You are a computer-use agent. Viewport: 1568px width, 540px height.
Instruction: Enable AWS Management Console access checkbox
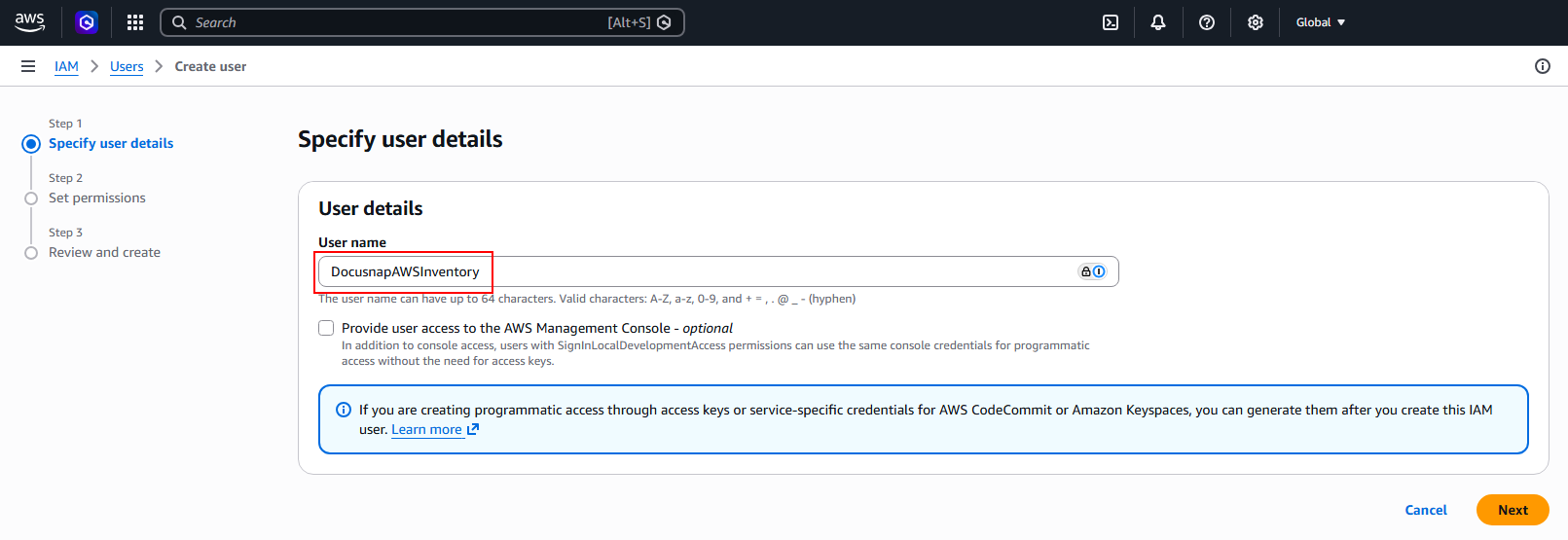(326, 328)
